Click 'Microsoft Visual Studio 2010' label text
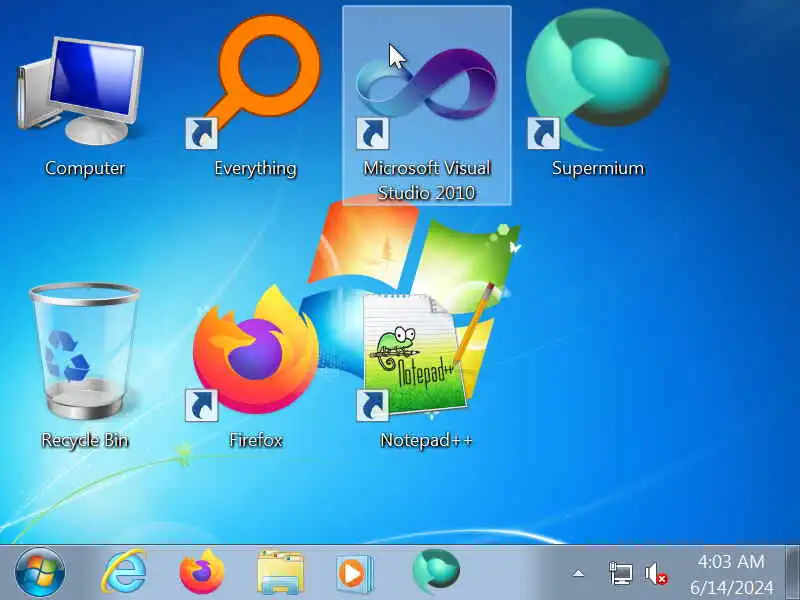Screen dimensions: 800x600 (x=427, y=180)
